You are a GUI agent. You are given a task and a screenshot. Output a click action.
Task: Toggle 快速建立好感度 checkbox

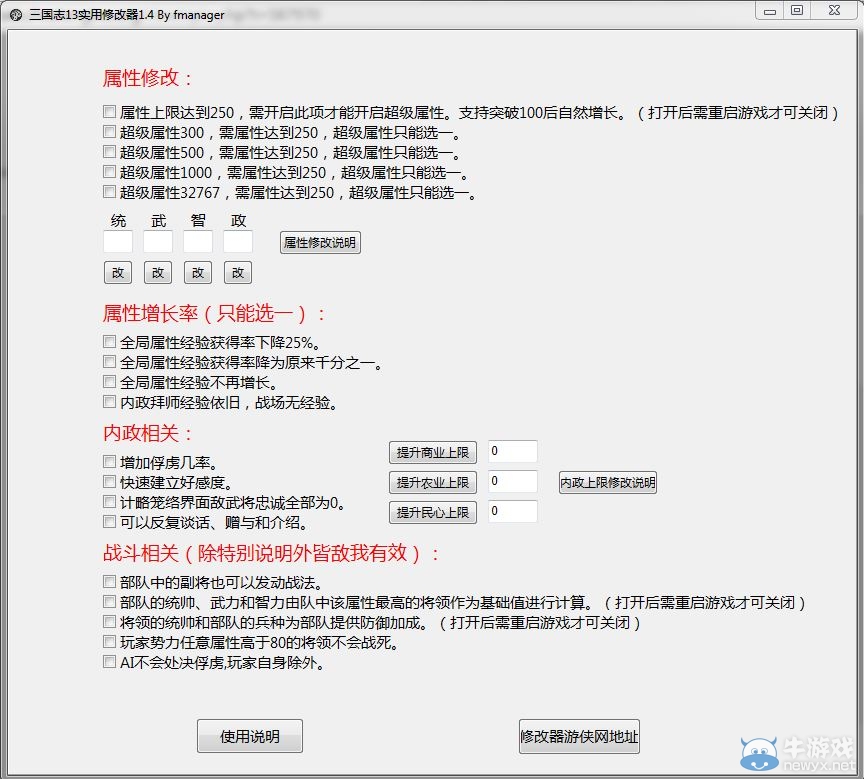click(109, 482)
